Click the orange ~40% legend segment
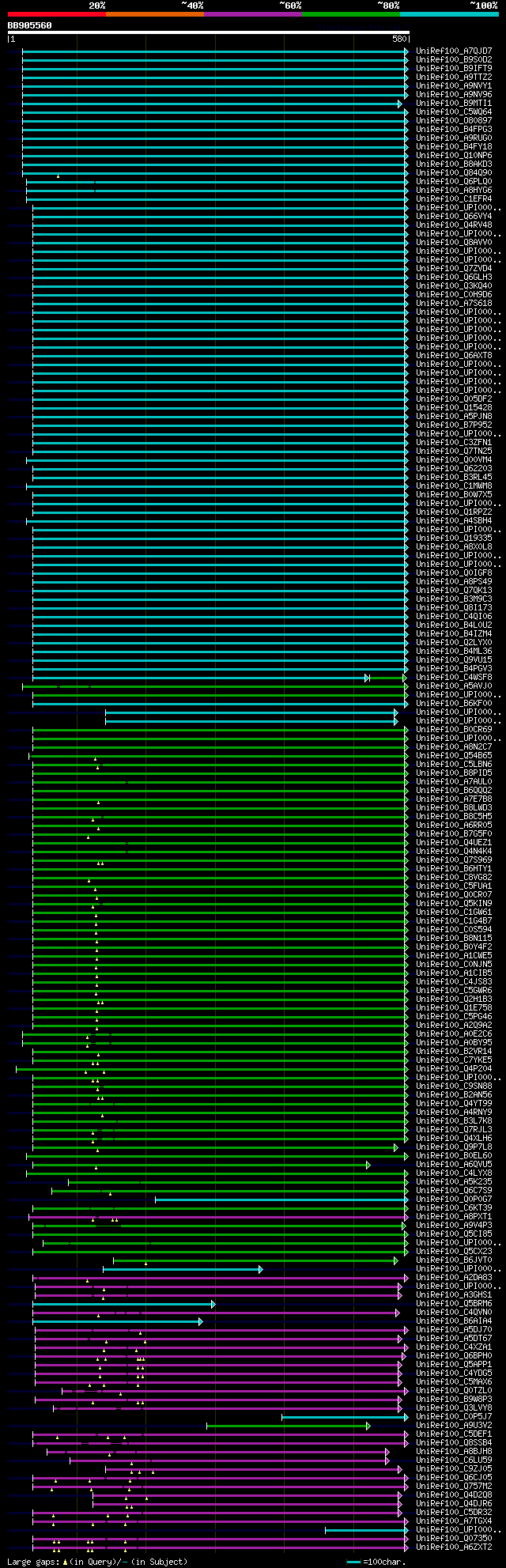506x1568 pixels. [x=155, y=14]
